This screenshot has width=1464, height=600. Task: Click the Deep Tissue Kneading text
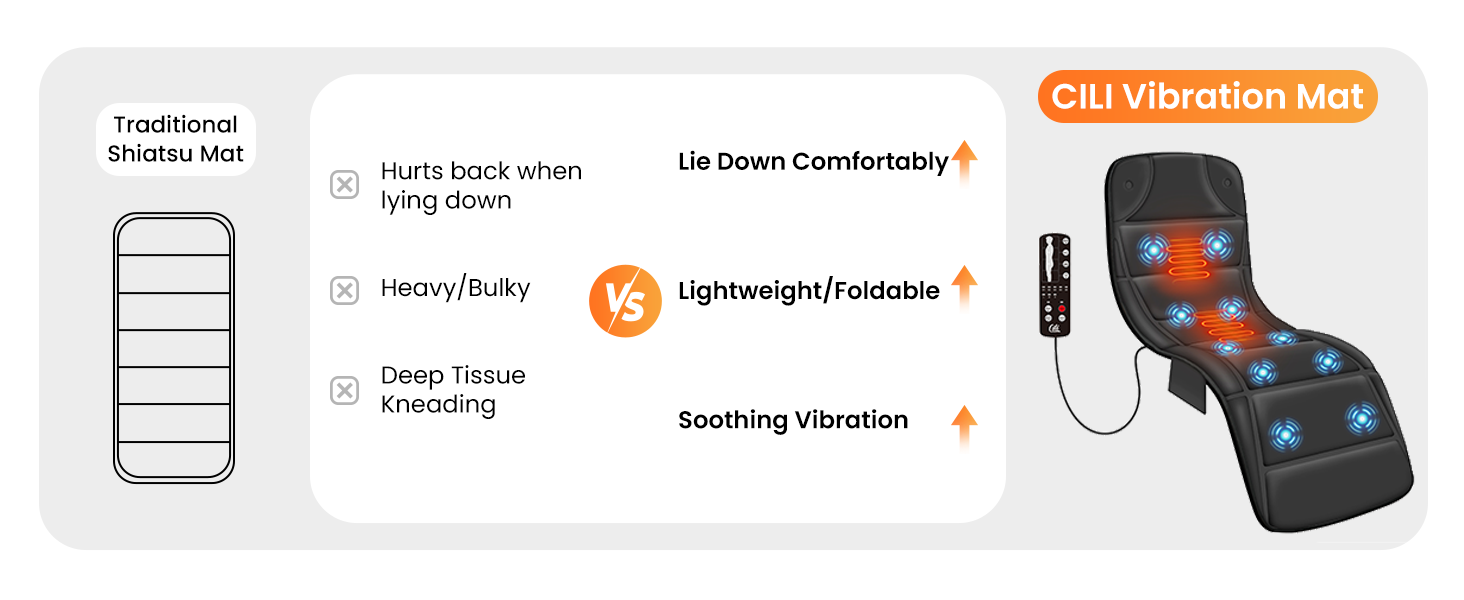453,390
